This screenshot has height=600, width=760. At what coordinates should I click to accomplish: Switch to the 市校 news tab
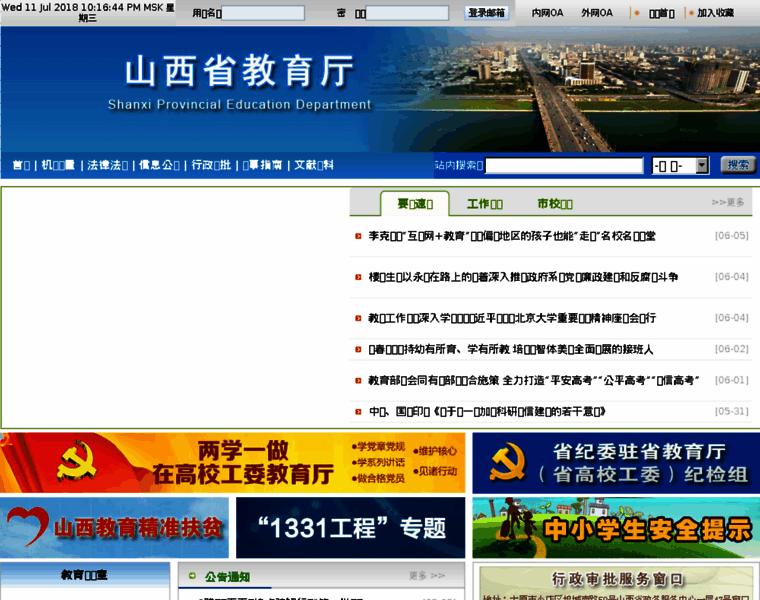555,204
